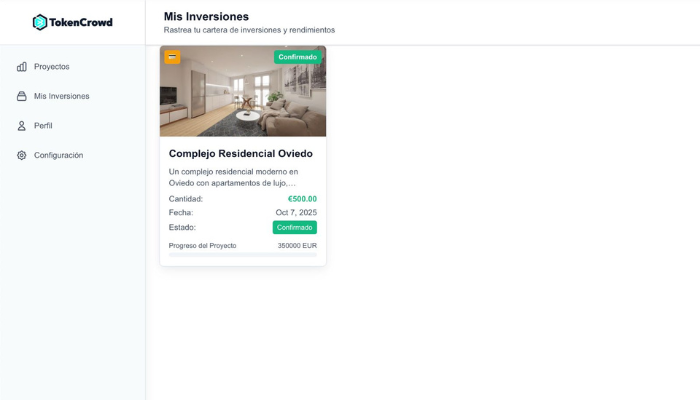Image resolution: width=700 pixels, height=400 pixels.
Task: Click the TokenCrowd brand name
Action: coord(81,22)
